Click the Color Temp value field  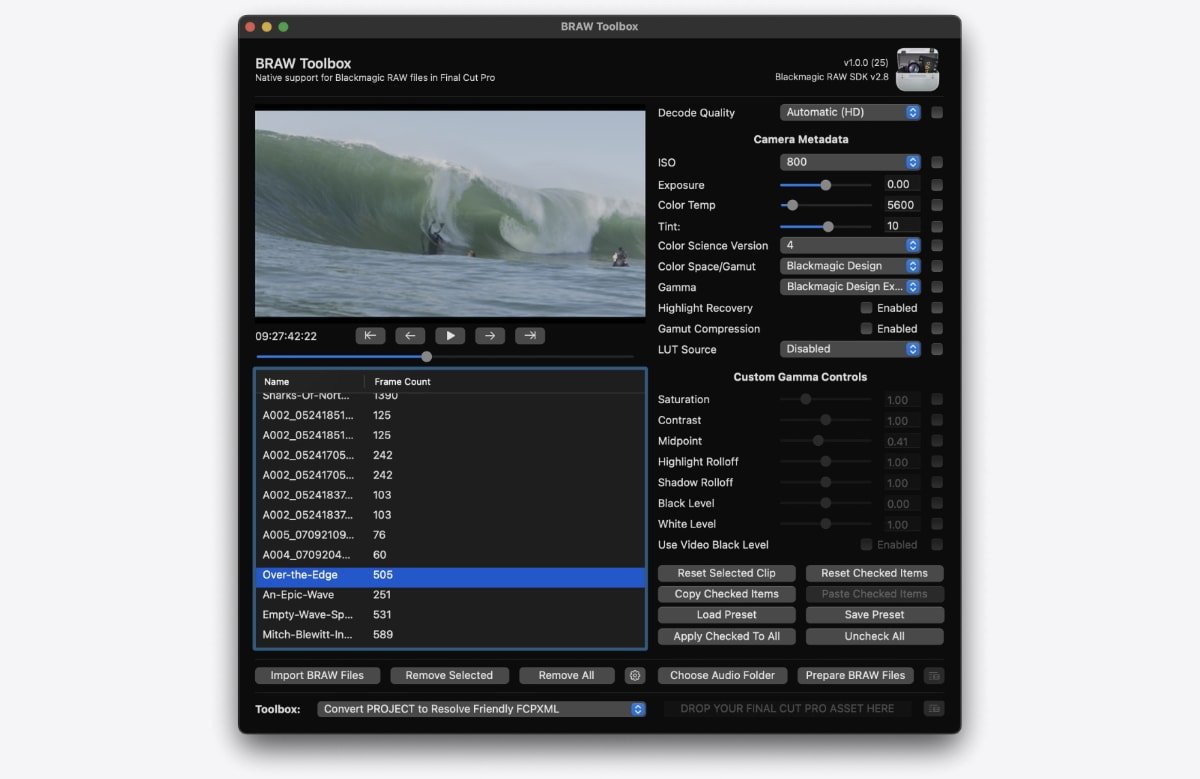901,205
